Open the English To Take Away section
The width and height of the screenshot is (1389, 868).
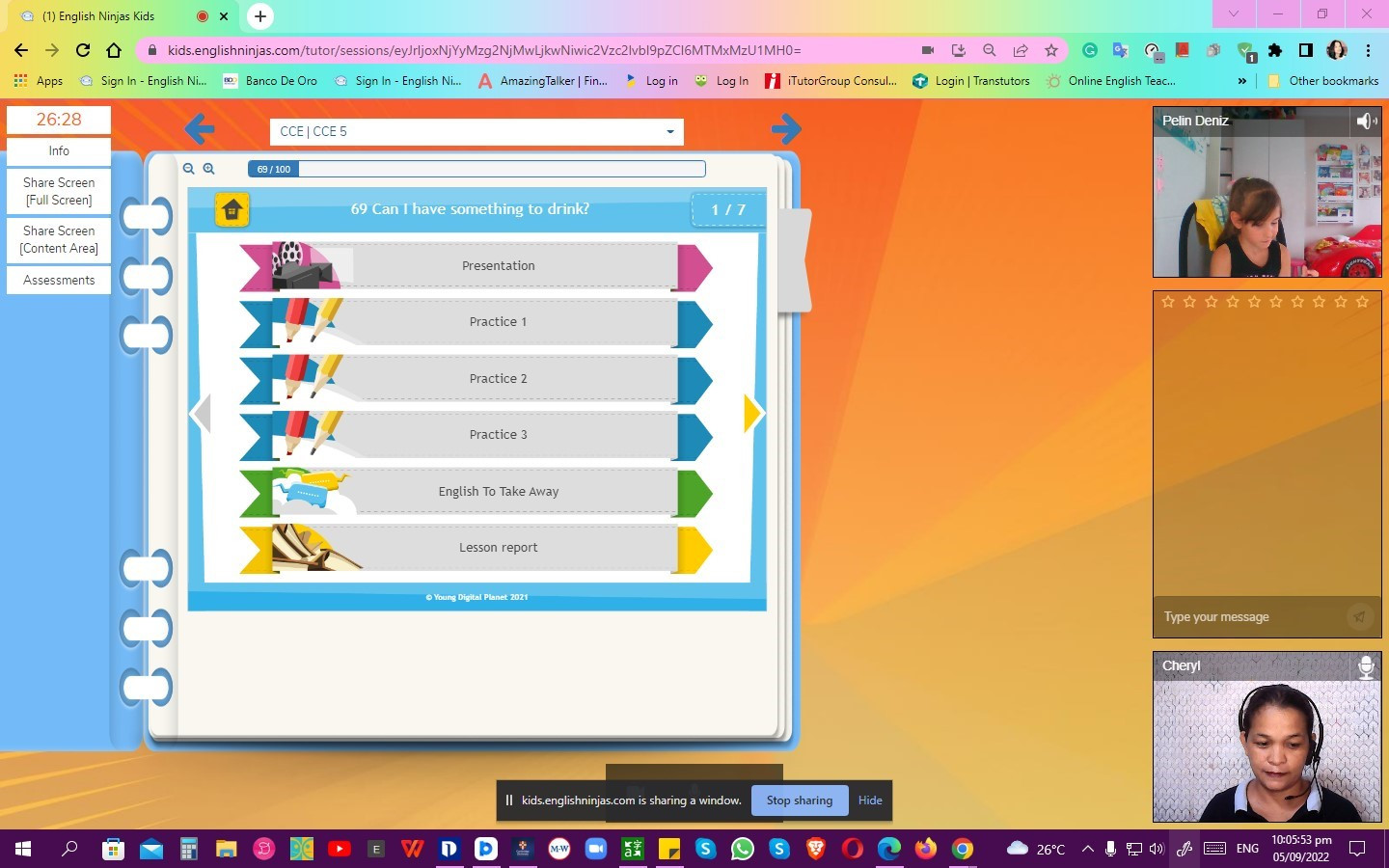tap(498, 492)
